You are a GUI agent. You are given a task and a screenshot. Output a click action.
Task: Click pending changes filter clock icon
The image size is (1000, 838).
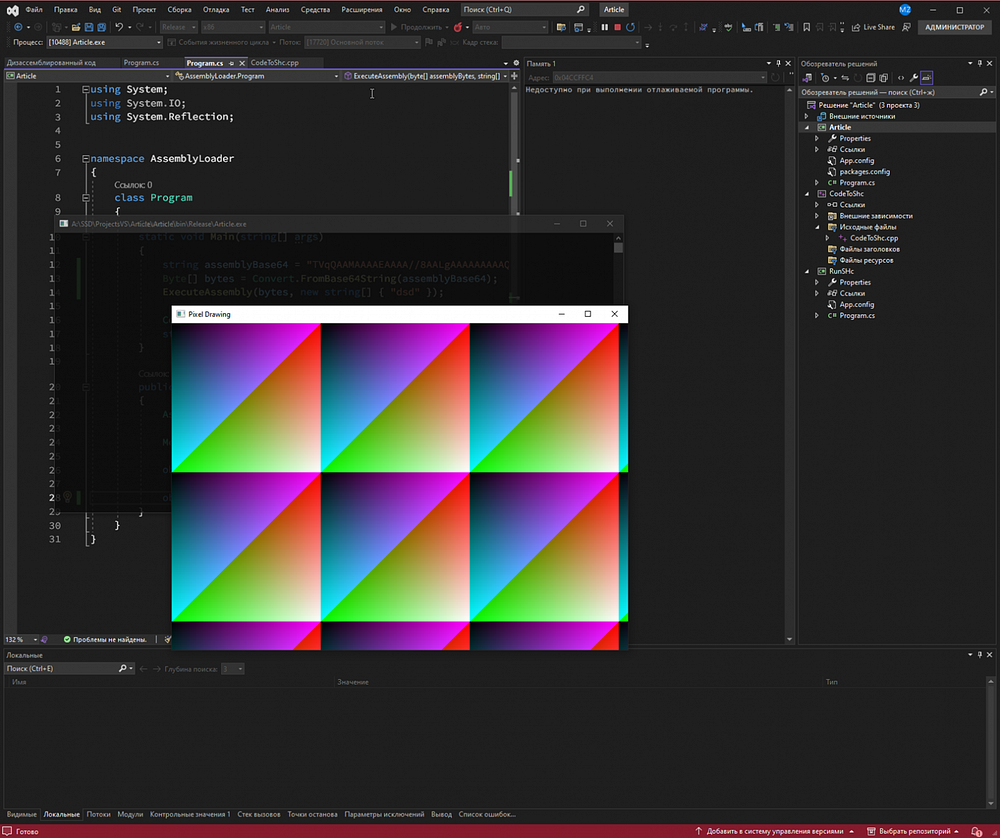coord(825,78)
